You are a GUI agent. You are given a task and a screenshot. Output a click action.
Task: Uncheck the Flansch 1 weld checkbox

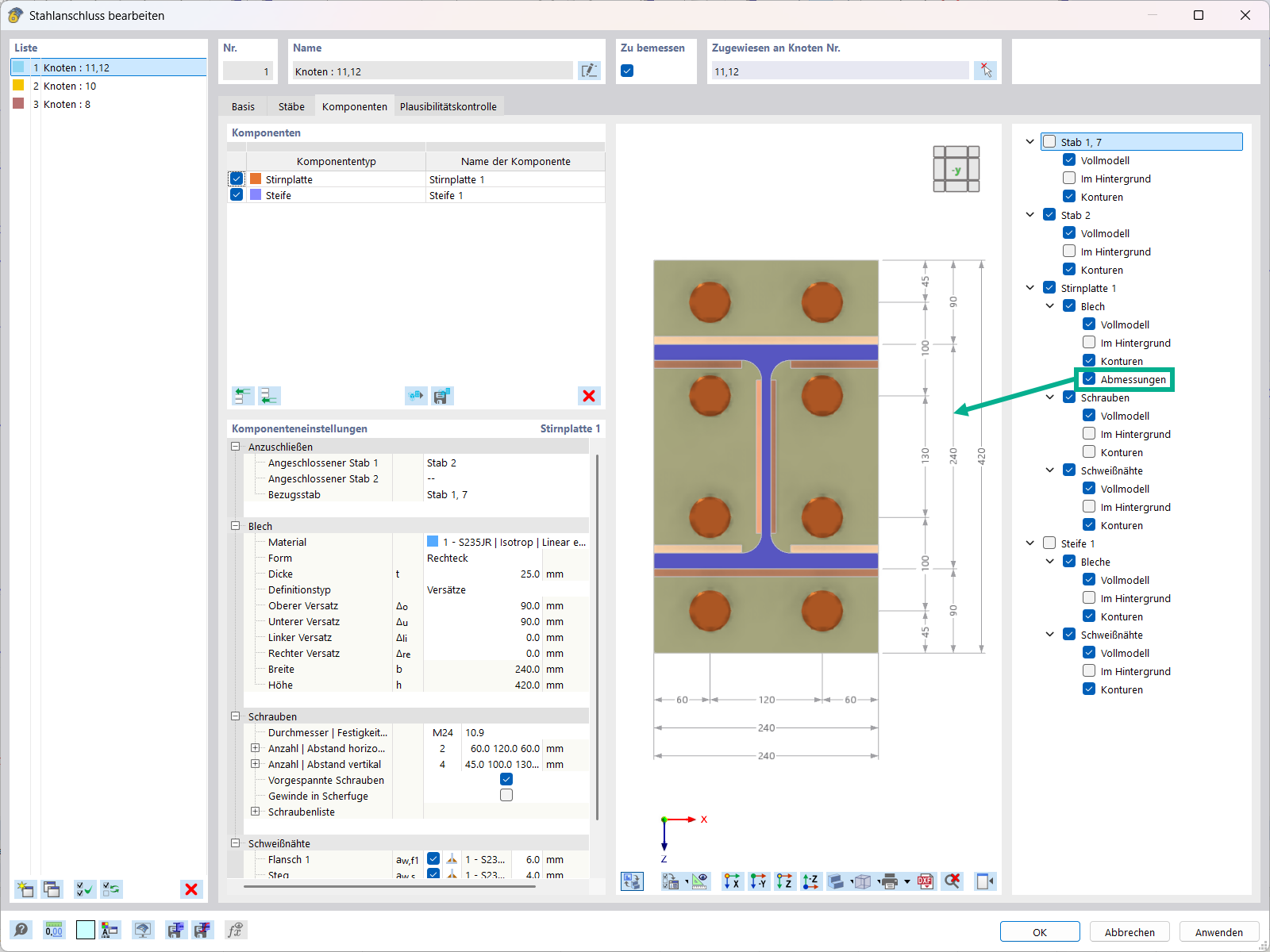point(433,858)
